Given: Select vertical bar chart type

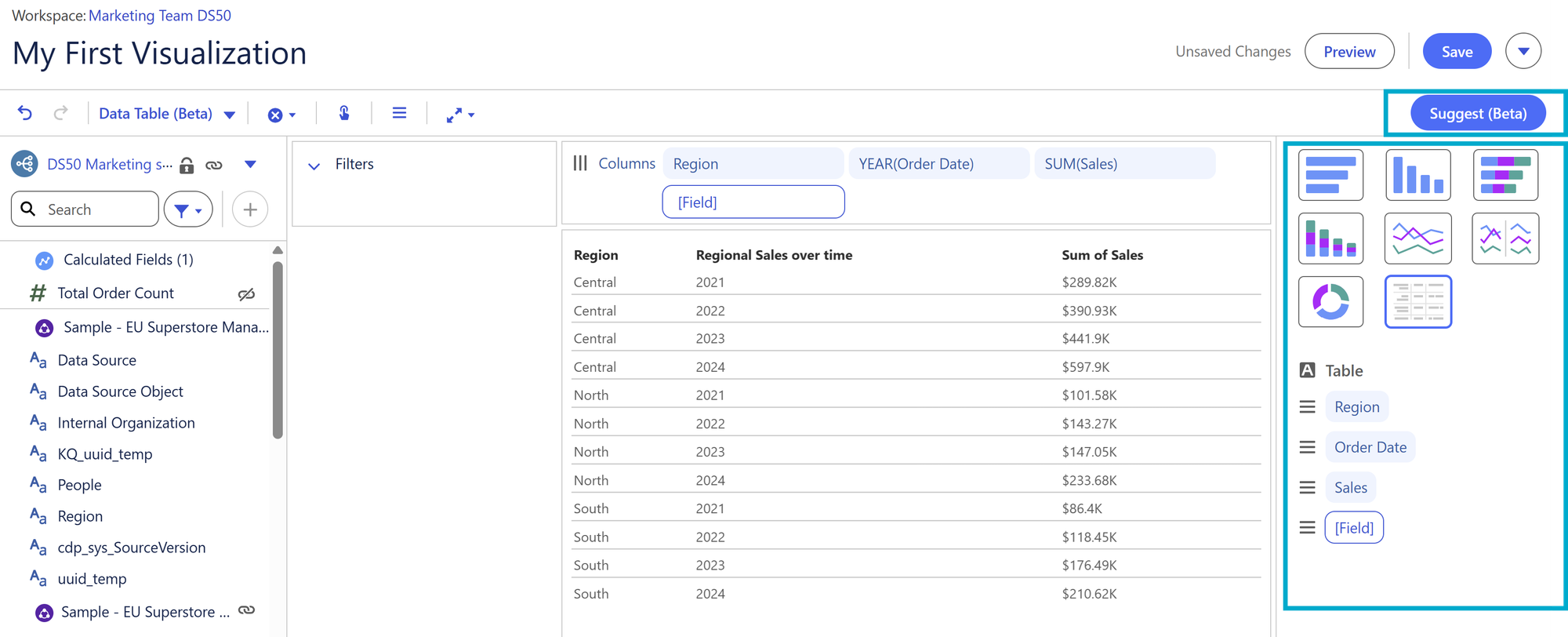Looking at the screenshot, I should (1418, 175).
